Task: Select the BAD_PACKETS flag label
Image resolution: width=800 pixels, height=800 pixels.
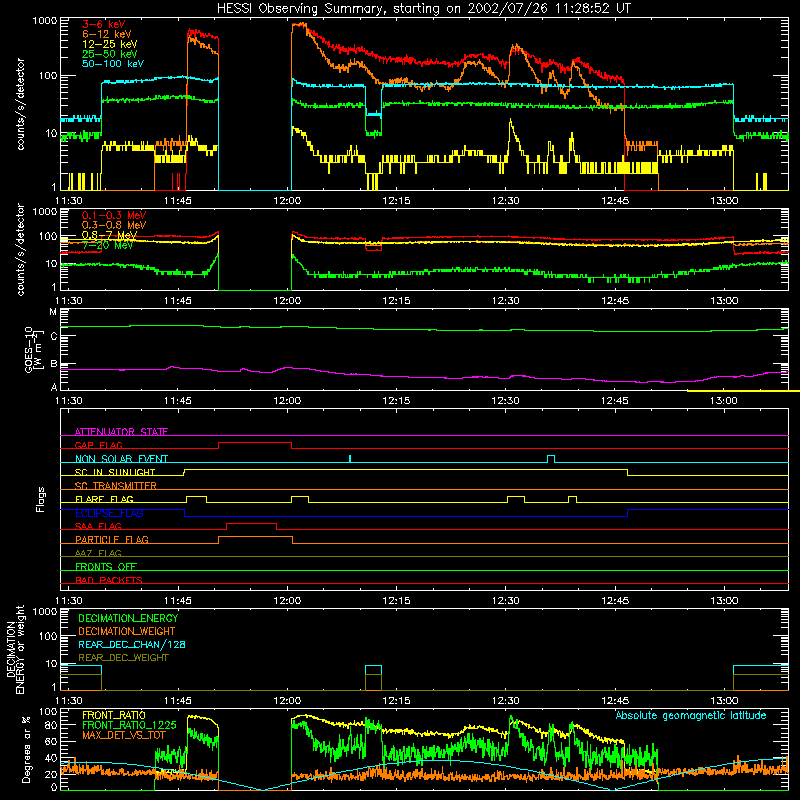Action: click(x=109, y=580)
